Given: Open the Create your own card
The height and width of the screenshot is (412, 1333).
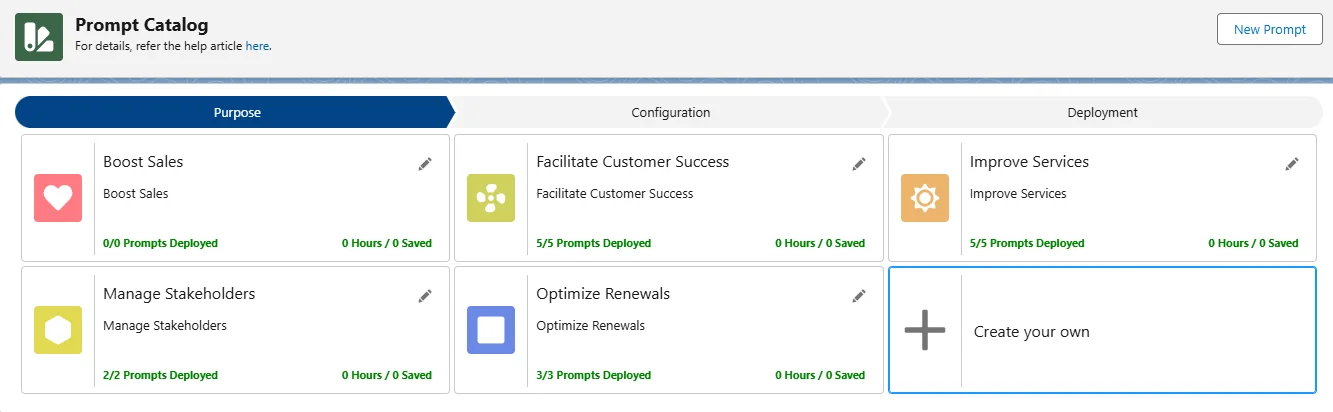Looking at the screenshot, I should coord(1032,332).
